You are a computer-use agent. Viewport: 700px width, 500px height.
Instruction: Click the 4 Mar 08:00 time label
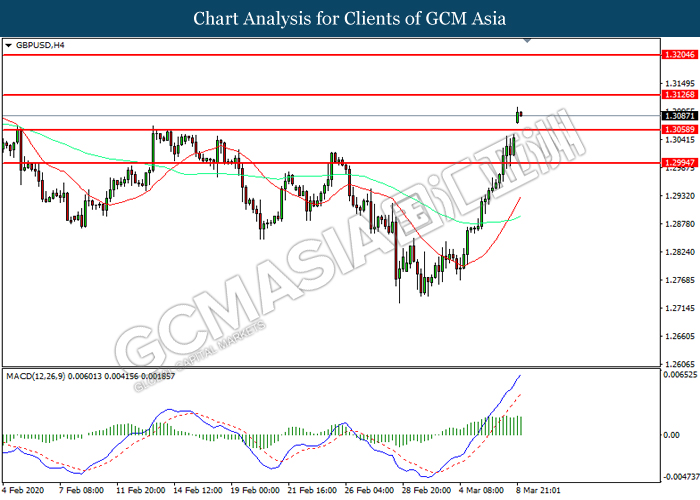tap(481, 490)
